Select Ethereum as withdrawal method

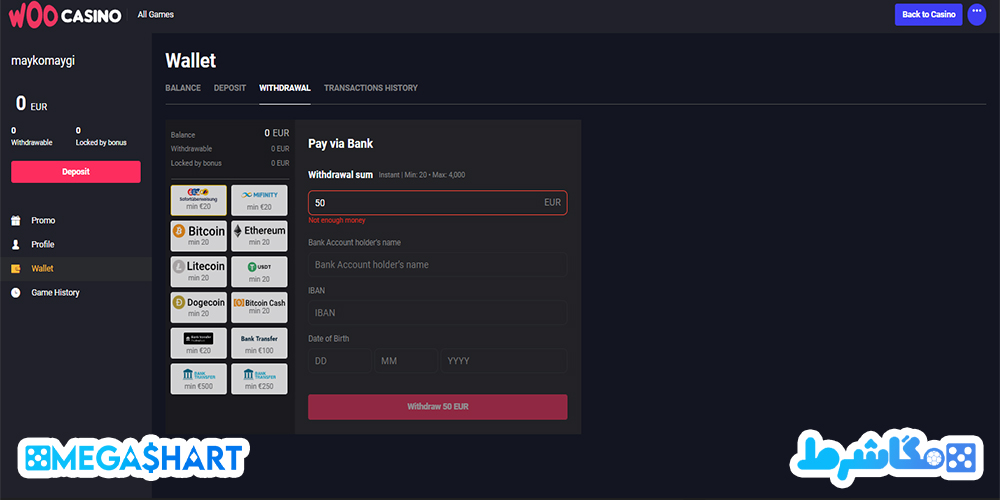pos(259,236)
